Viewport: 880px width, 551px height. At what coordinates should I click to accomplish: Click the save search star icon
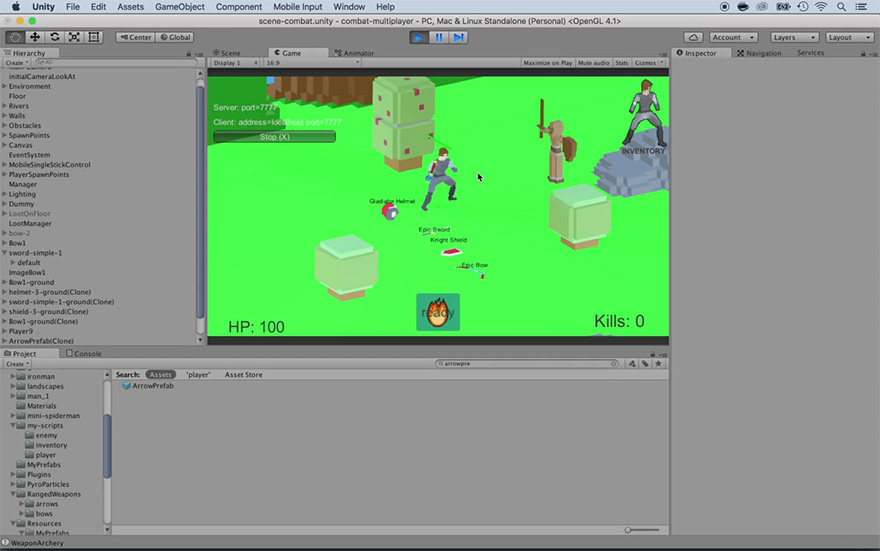pyautogui.click(x=658, y=364)
